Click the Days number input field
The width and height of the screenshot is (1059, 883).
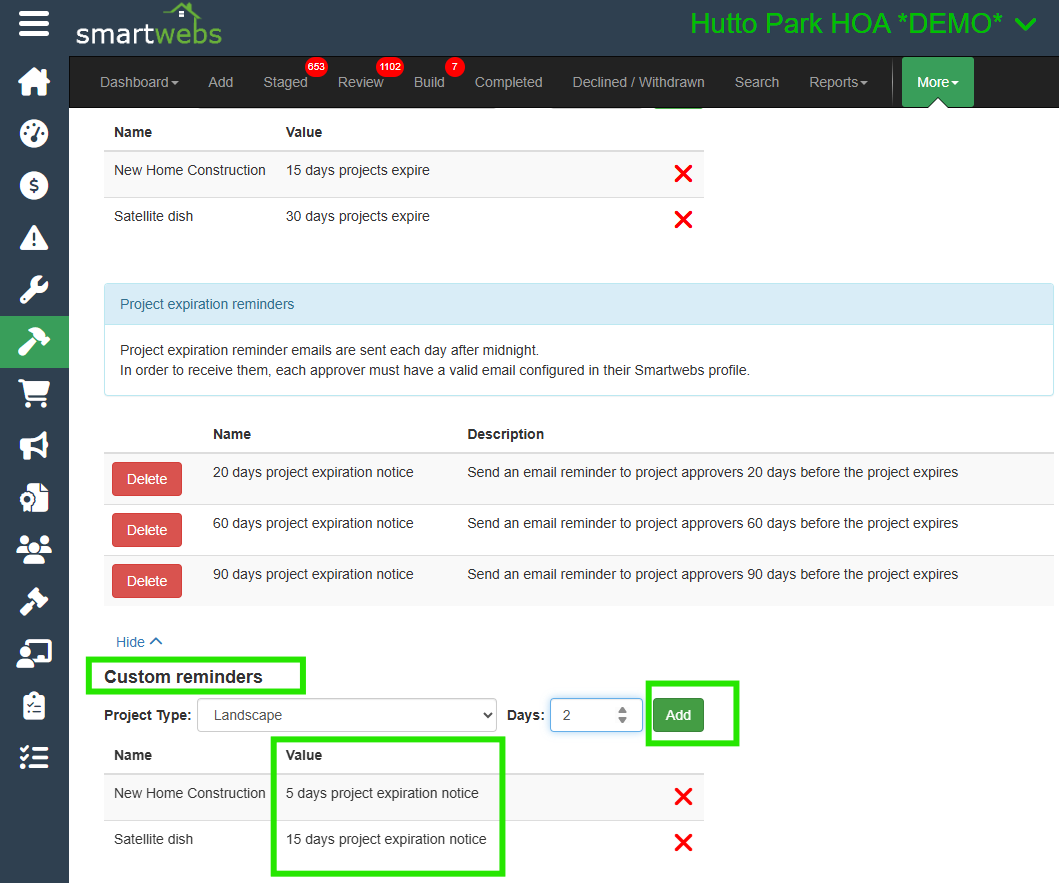tap(585, 715)
